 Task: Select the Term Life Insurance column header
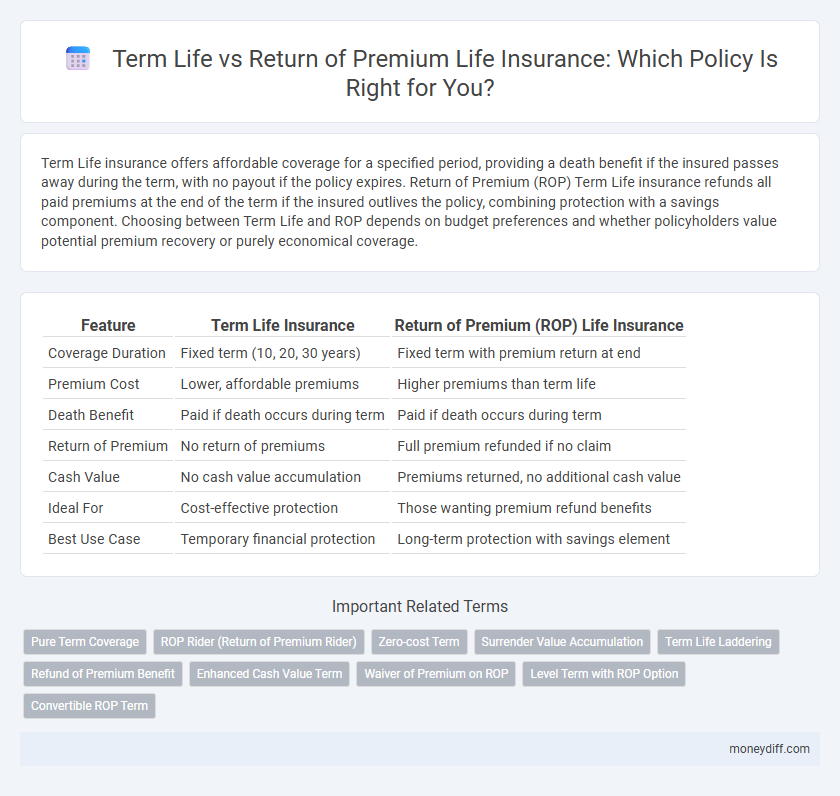tap(283, 325)
